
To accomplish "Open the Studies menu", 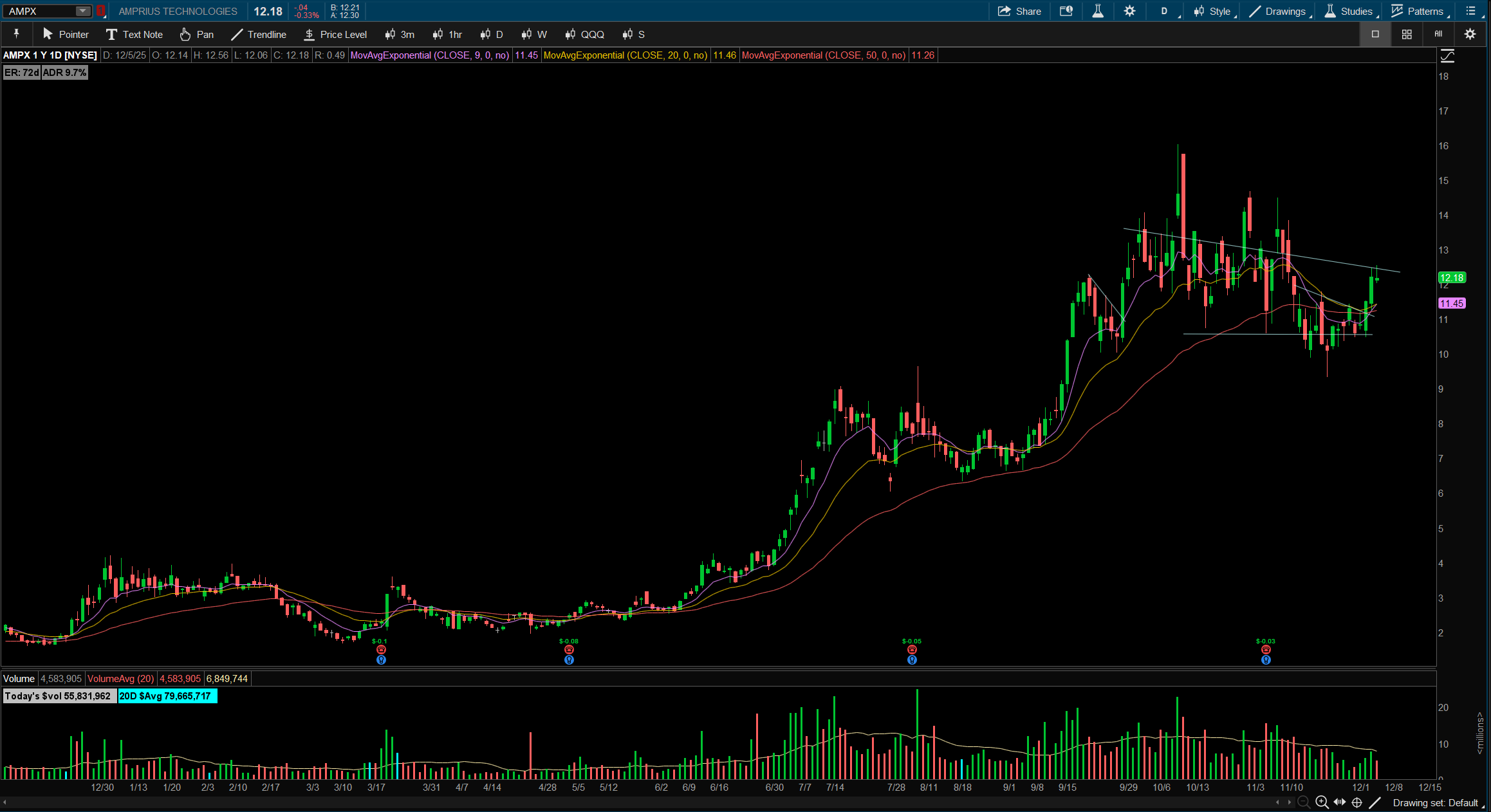I will (x=1349, y=11).
